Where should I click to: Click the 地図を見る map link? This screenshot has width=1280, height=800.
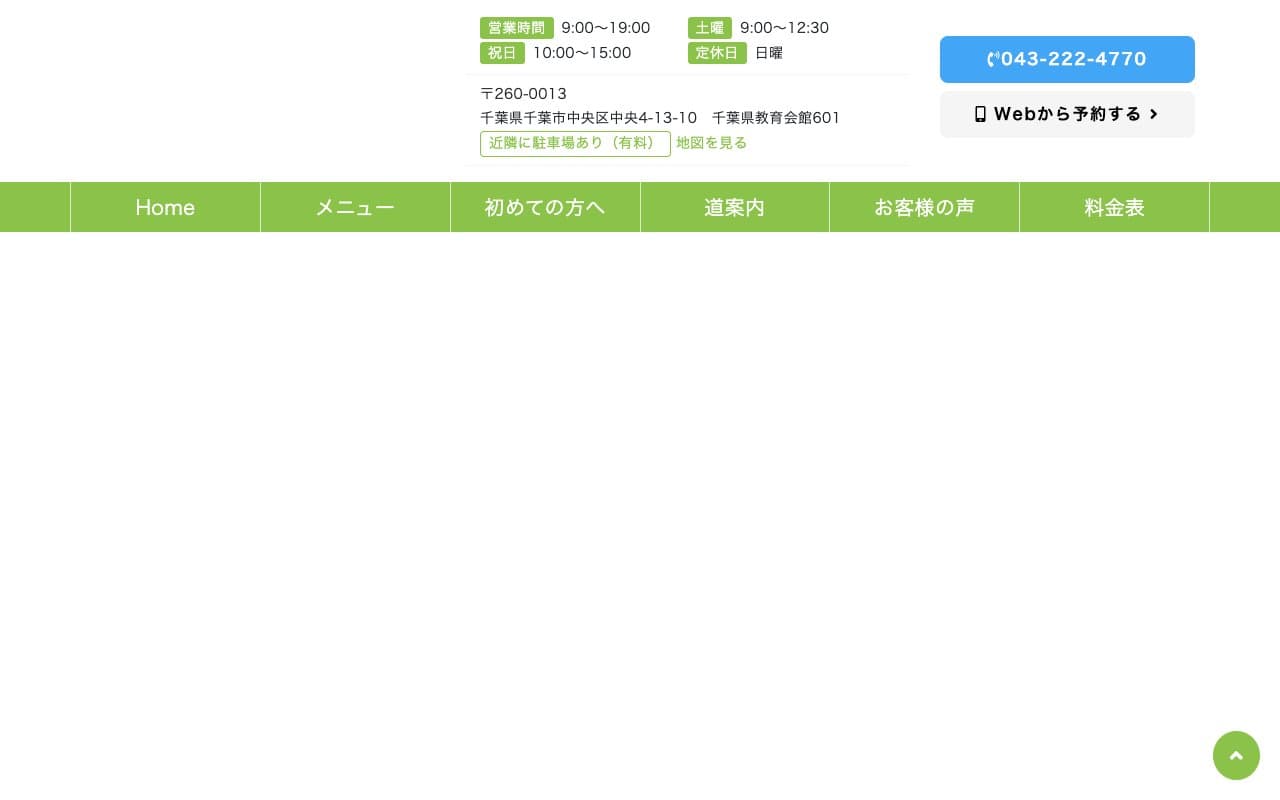pyautogui.click(x=711, y=143)
